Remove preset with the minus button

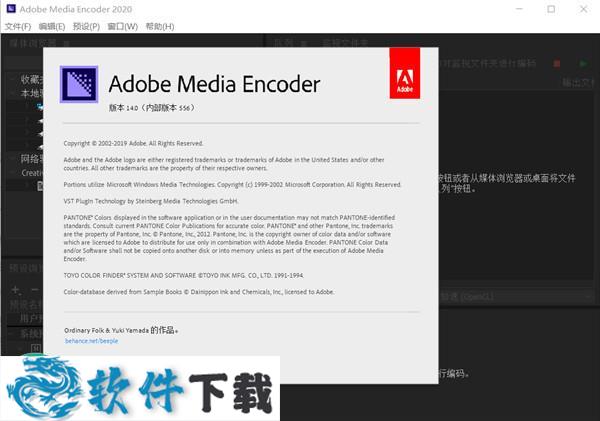pyautogui.click(x=34, y=290)
